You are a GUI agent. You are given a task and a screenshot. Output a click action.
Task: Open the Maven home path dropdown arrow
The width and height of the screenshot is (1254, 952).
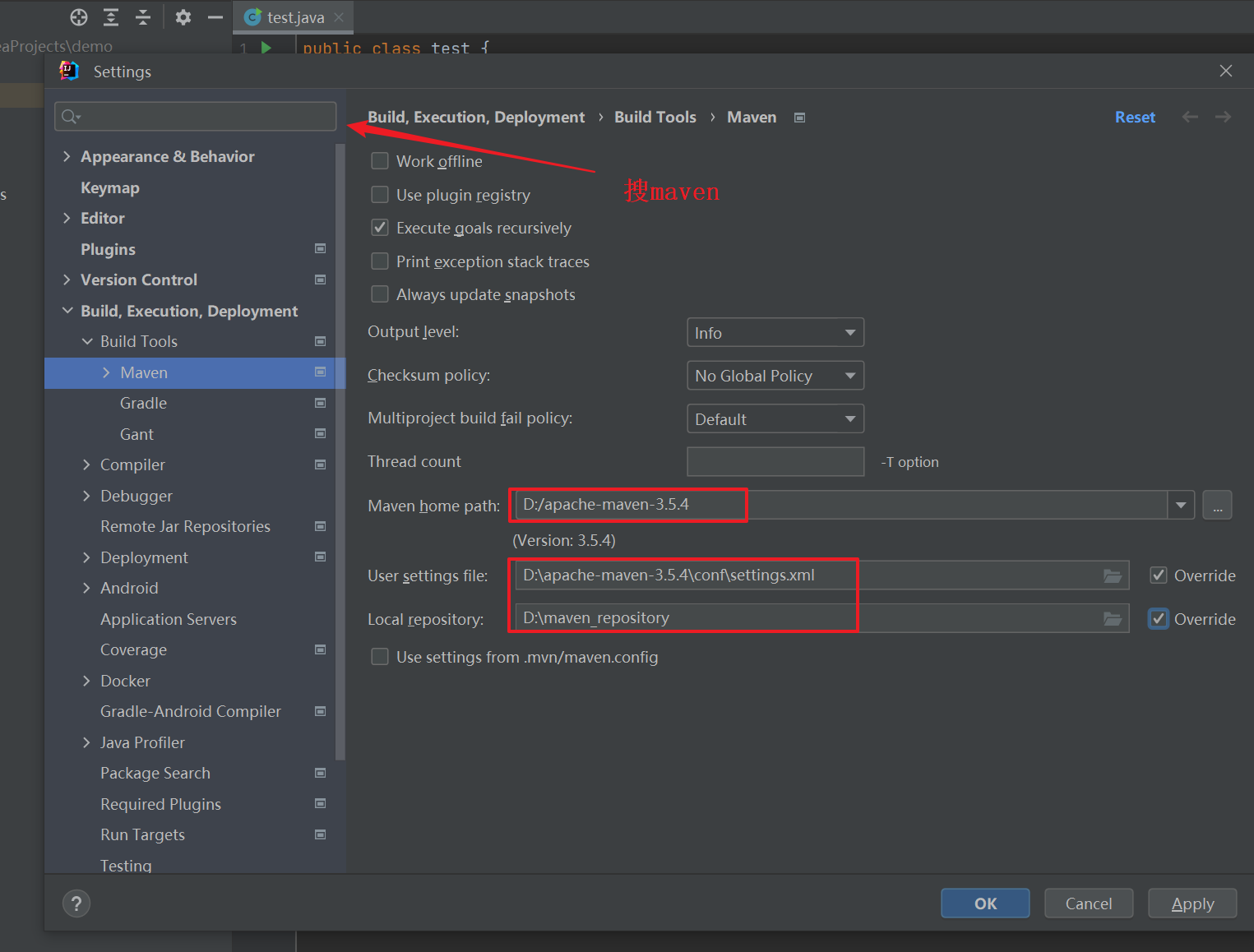coord(1181,505)
